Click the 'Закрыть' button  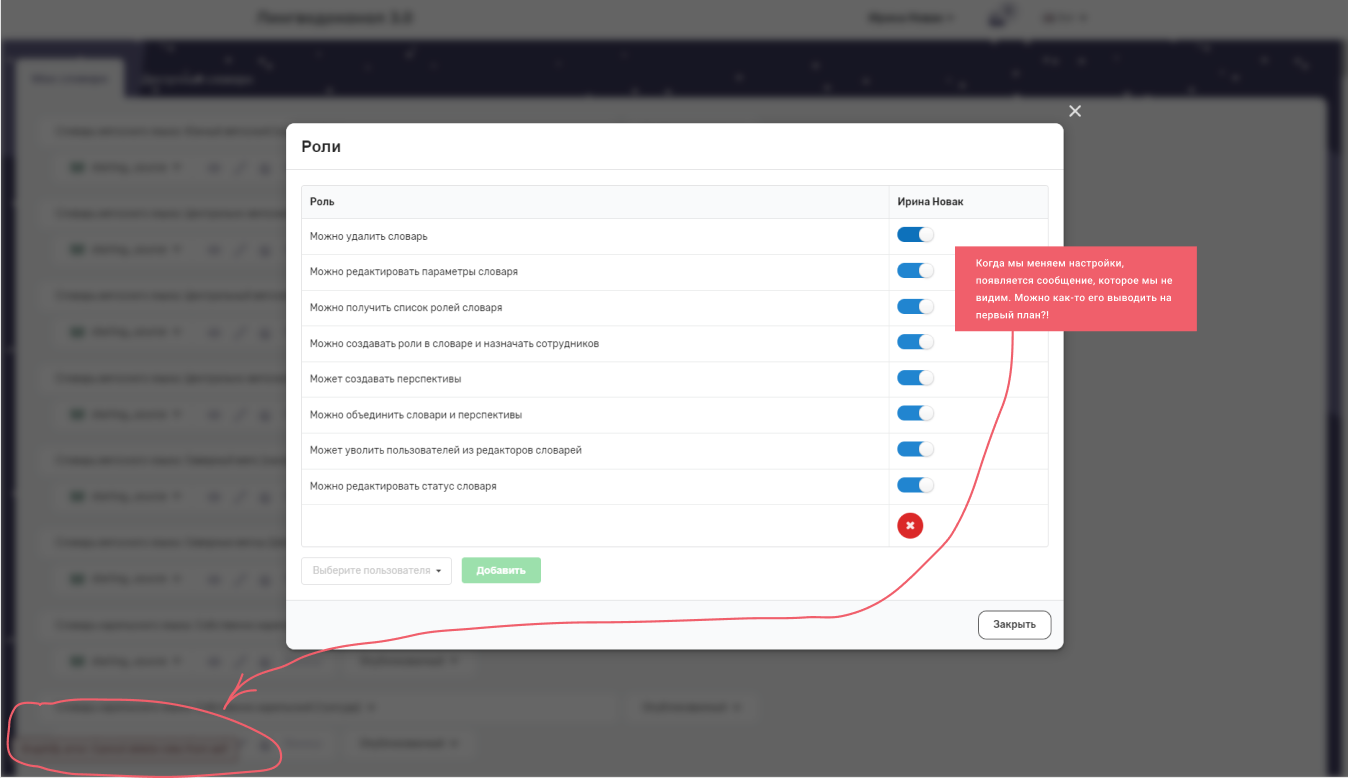[x=1014, y=624]
